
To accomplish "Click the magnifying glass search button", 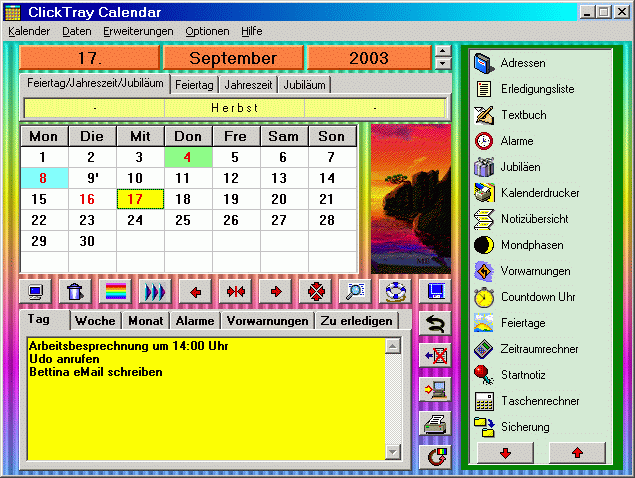I will [x=355, y=291].
